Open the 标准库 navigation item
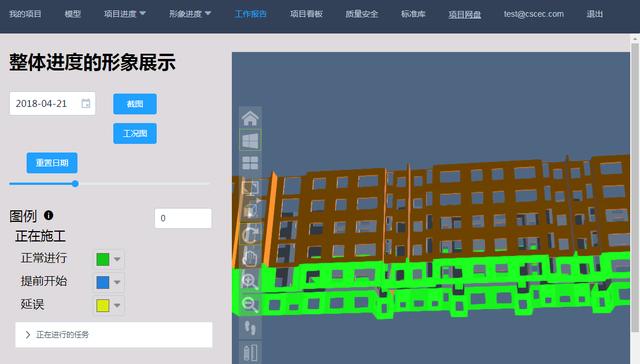 tap(413, 14)
